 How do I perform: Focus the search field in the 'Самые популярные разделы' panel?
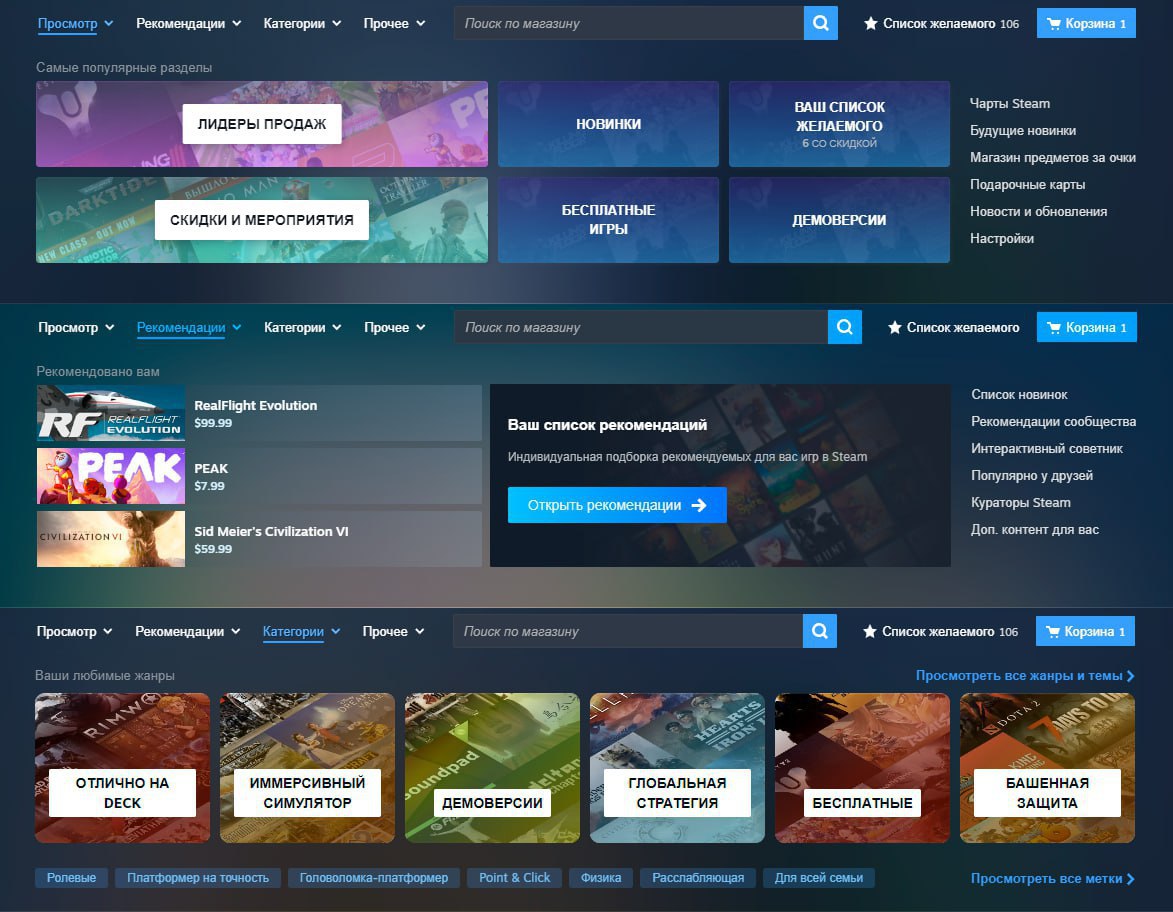click(629, 23)
